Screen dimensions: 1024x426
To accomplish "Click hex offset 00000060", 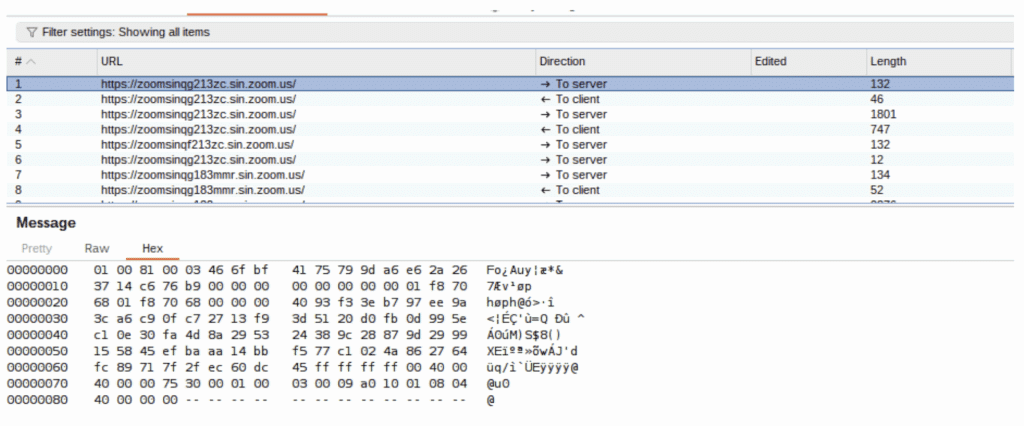I will [37, 367].
